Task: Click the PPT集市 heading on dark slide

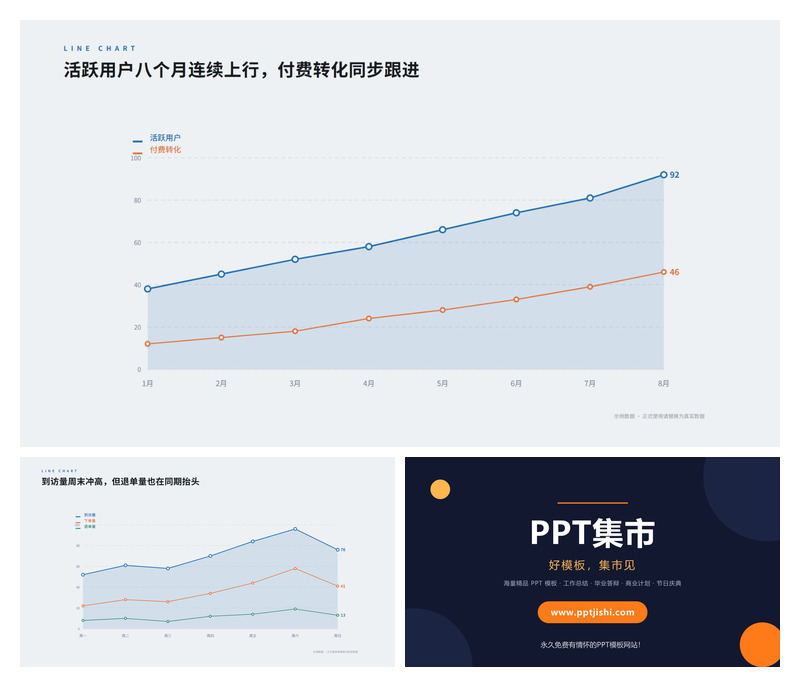Action: 592,533
